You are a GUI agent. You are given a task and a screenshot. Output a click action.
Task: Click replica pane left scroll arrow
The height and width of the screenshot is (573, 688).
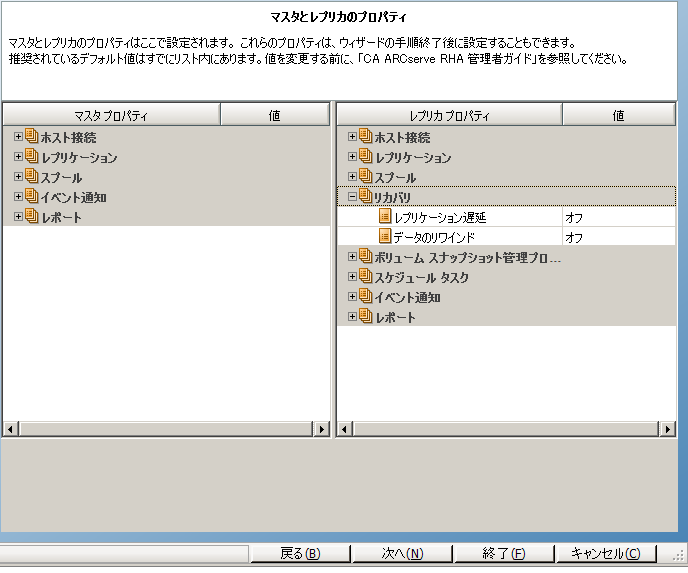[x=345, y=429]
